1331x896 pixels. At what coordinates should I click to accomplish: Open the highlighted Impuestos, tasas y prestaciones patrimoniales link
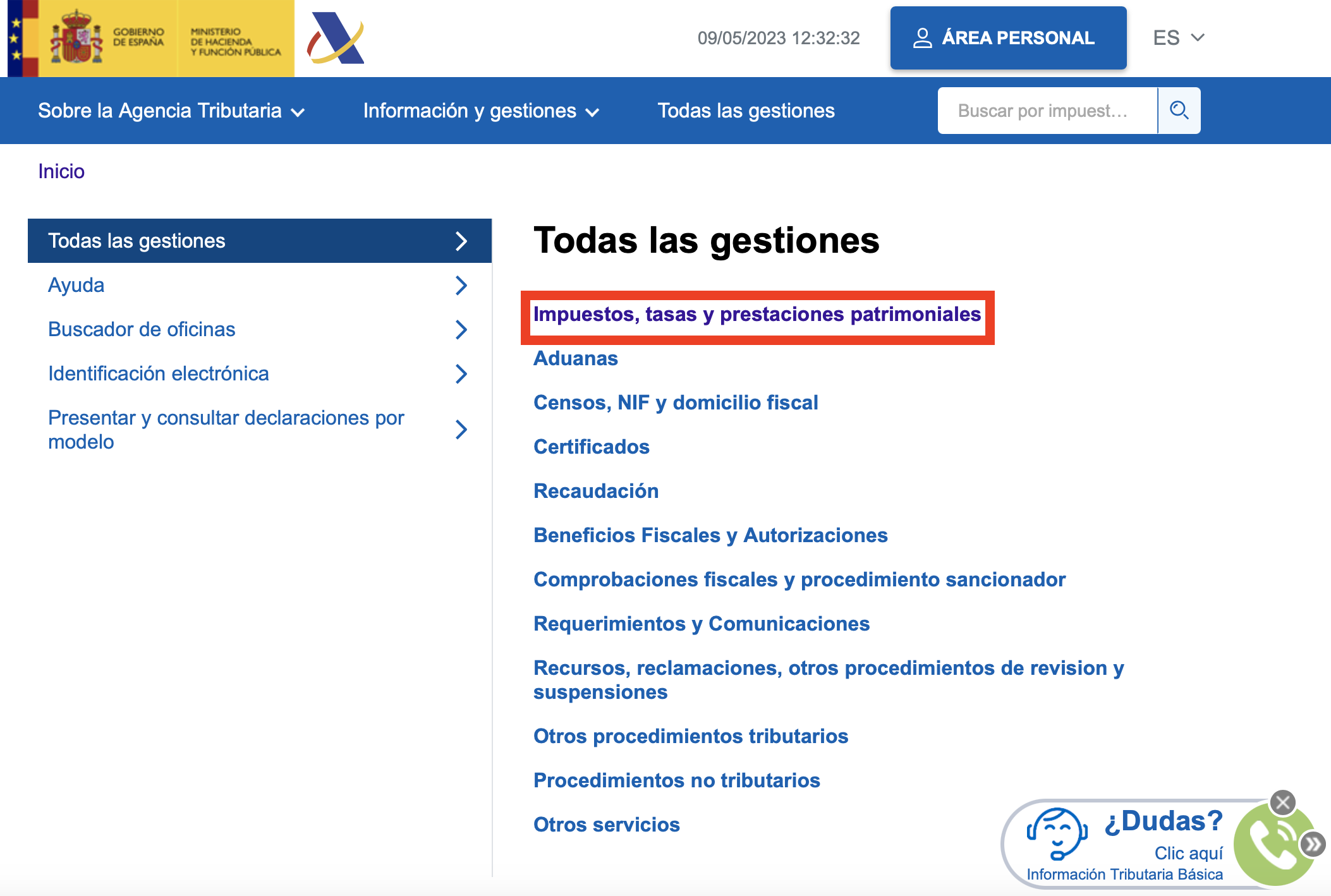click(757, 315)
